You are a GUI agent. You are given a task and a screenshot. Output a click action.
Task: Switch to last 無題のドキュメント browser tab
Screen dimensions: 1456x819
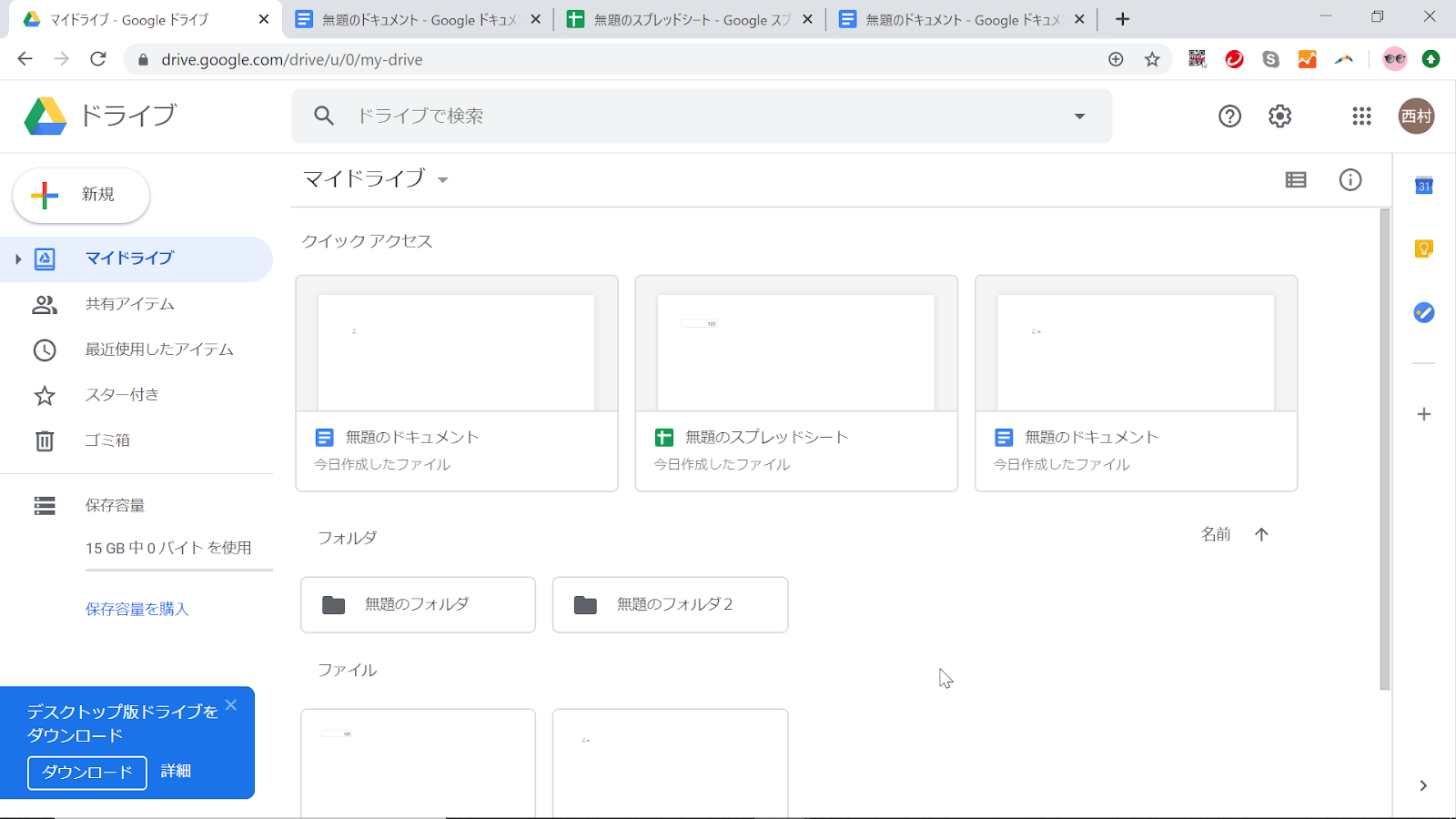pos(962,19)
